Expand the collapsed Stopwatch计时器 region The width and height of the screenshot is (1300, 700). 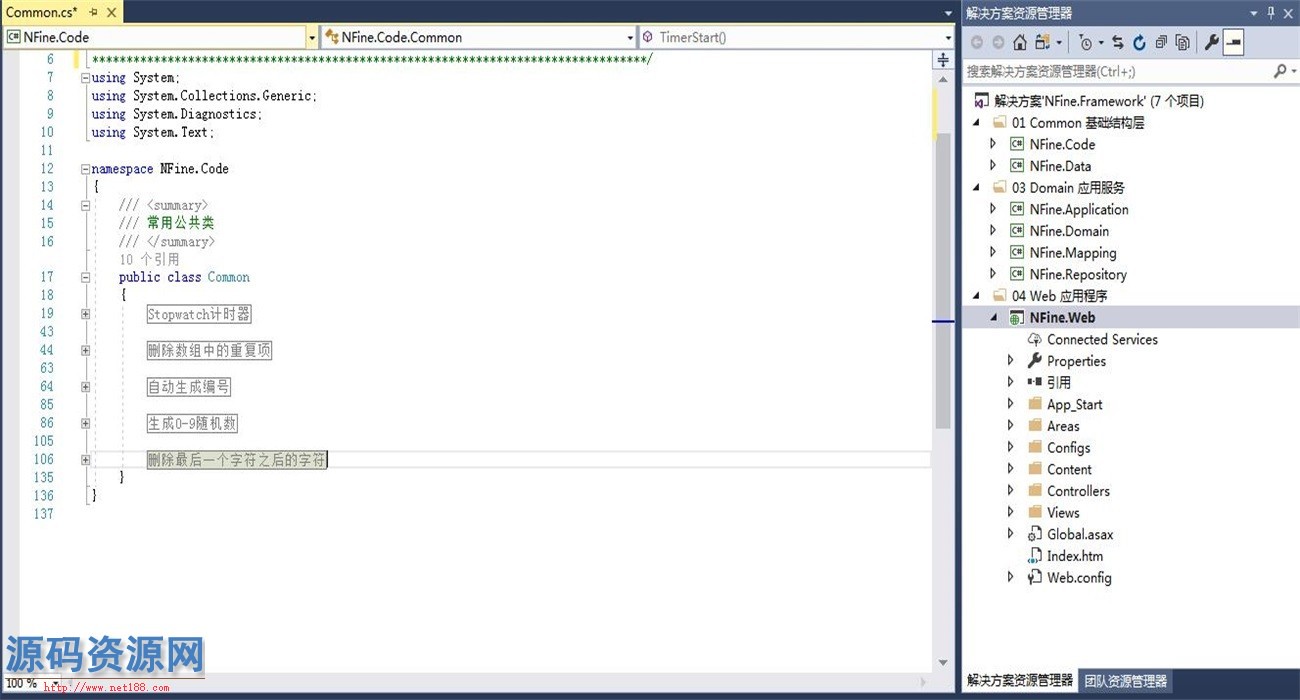(x=85, y=314)
